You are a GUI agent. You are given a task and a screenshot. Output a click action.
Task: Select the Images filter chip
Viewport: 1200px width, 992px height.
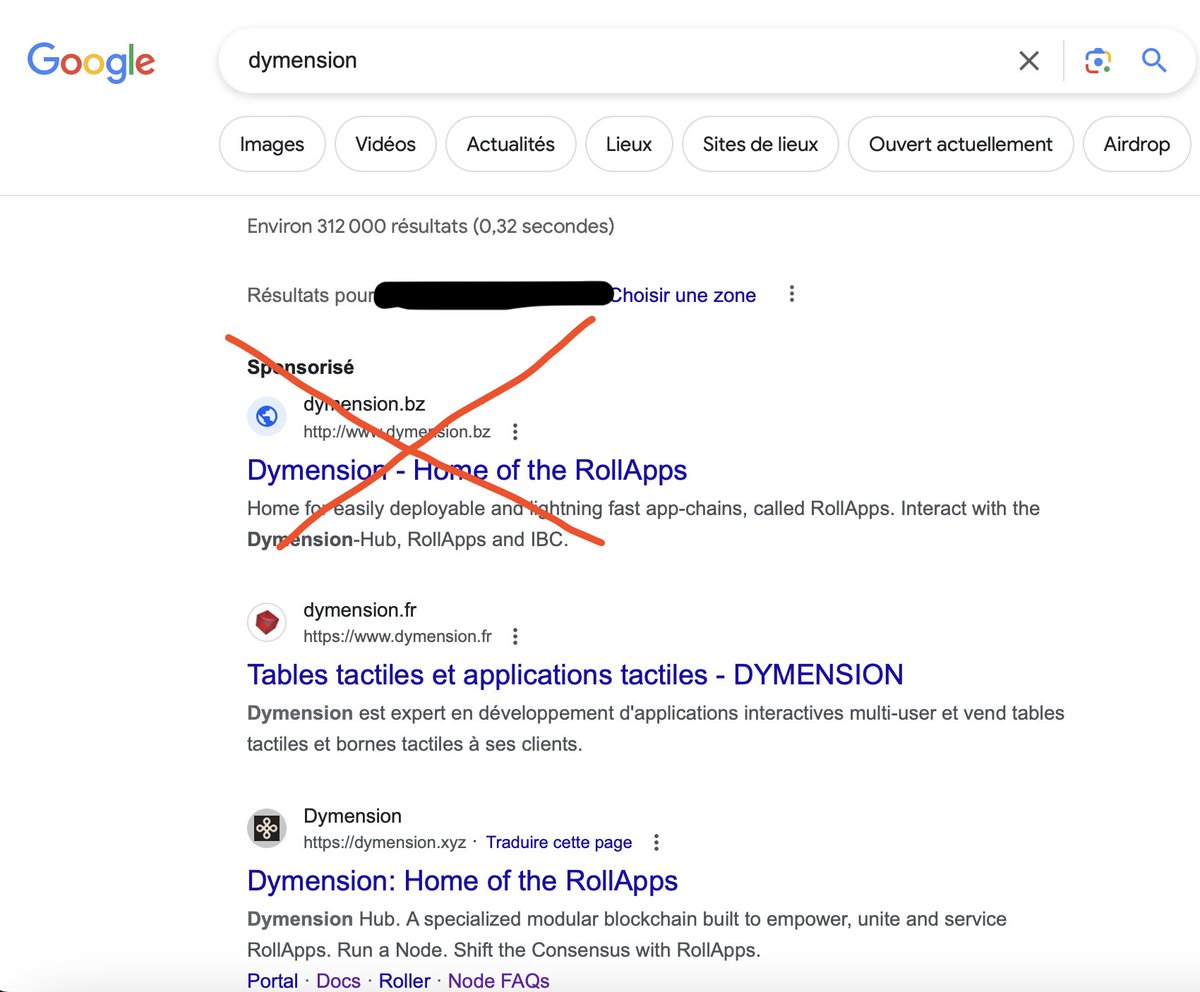272,144
